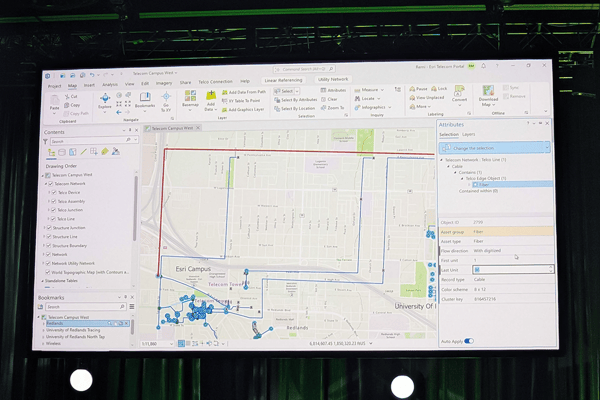Select List By Data Source icon
Image resolution: width=600 pixels, height=400 pixels.
62,152
